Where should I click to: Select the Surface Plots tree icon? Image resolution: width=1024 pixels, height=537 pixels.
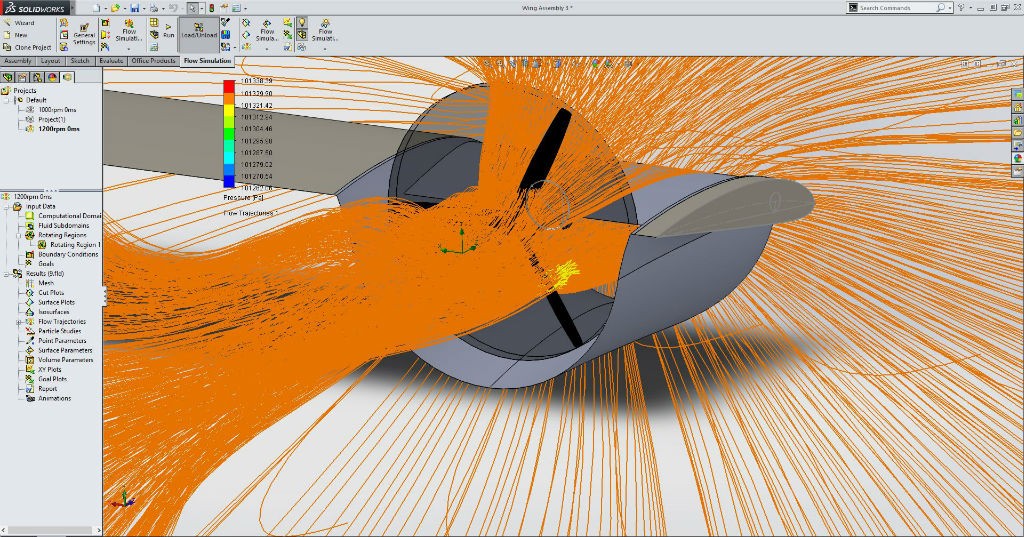[30, 302]
